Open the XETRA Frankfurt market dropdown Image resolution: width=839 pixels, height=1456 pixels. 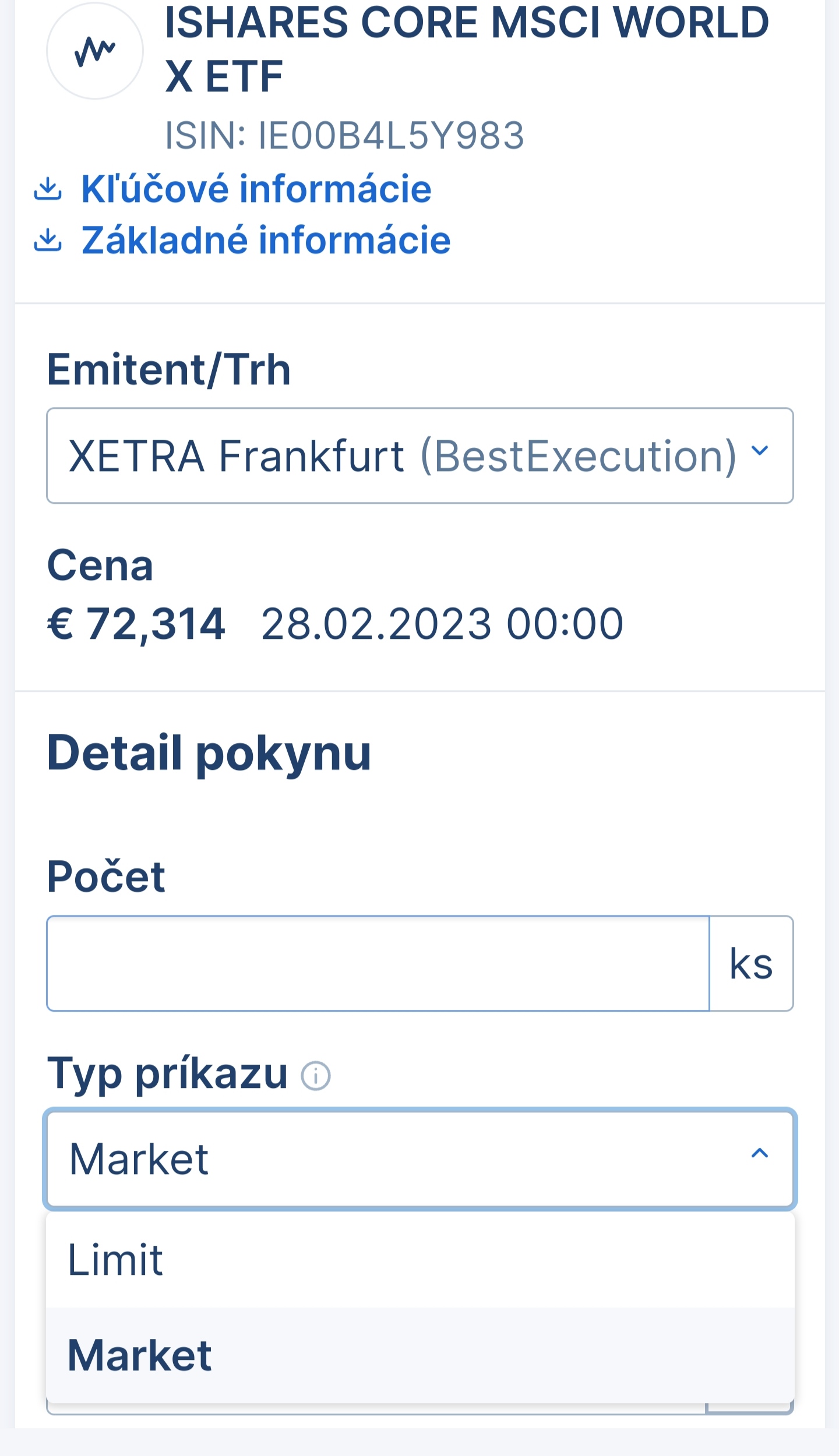pos(420,455)
